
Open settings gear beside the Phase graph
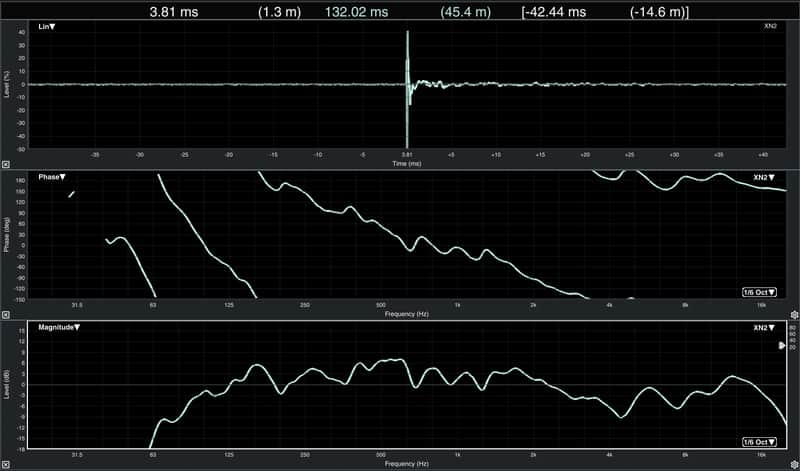click(794, 315)
